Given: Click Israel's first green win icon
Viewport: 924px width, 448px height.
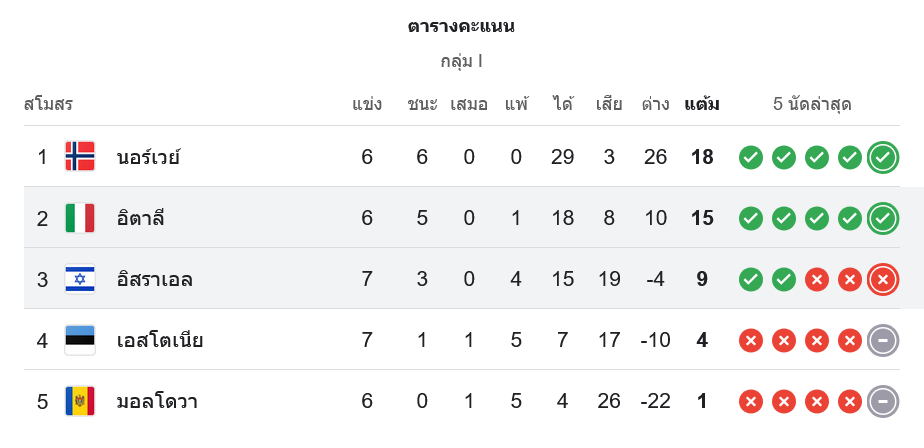Looking at the screenshot, I should point(751,279).
